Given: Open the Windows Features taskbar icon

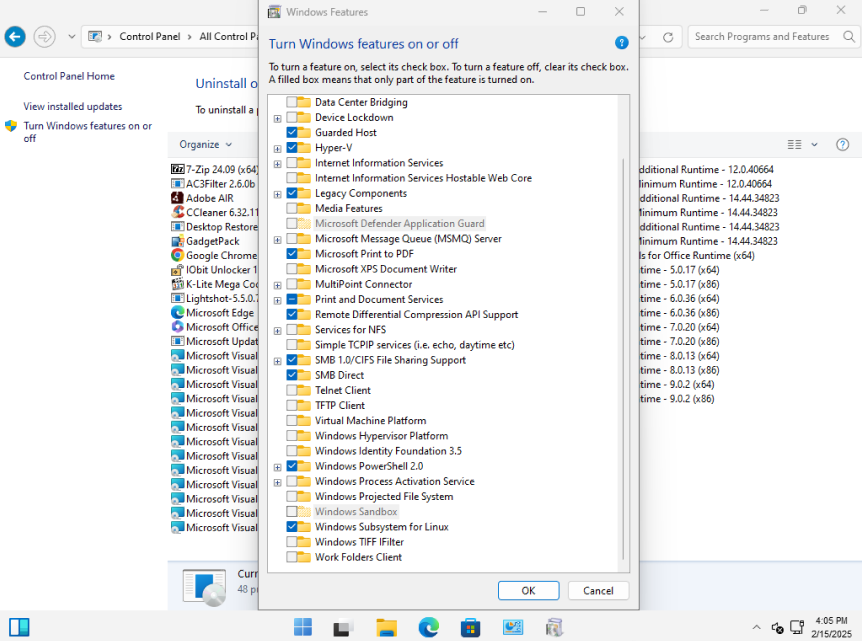Looking at the screenshot, I should click(554, 627).
